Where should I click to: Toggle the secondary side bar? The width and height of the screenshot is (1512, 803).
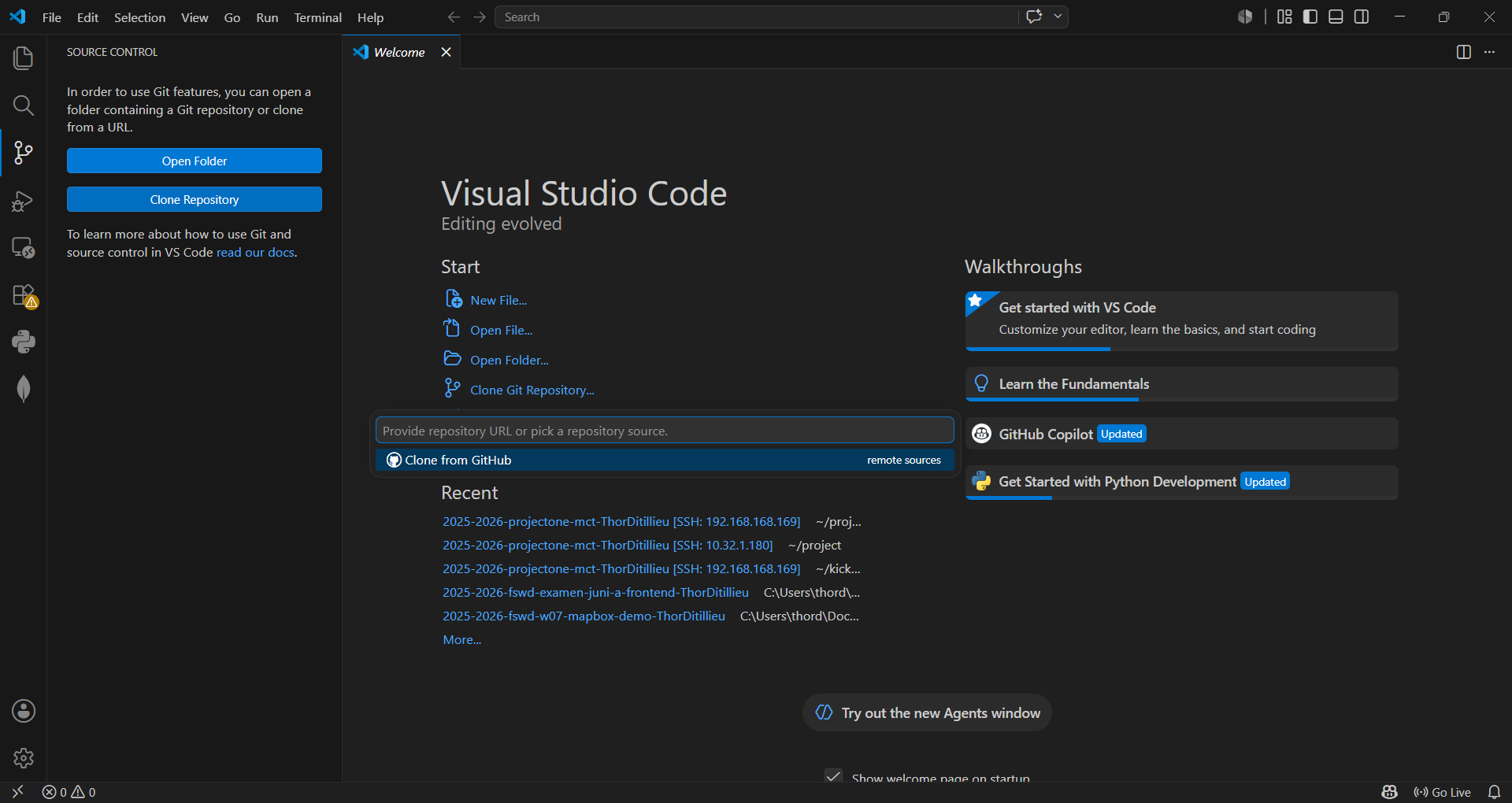(x=1362, y=17)
